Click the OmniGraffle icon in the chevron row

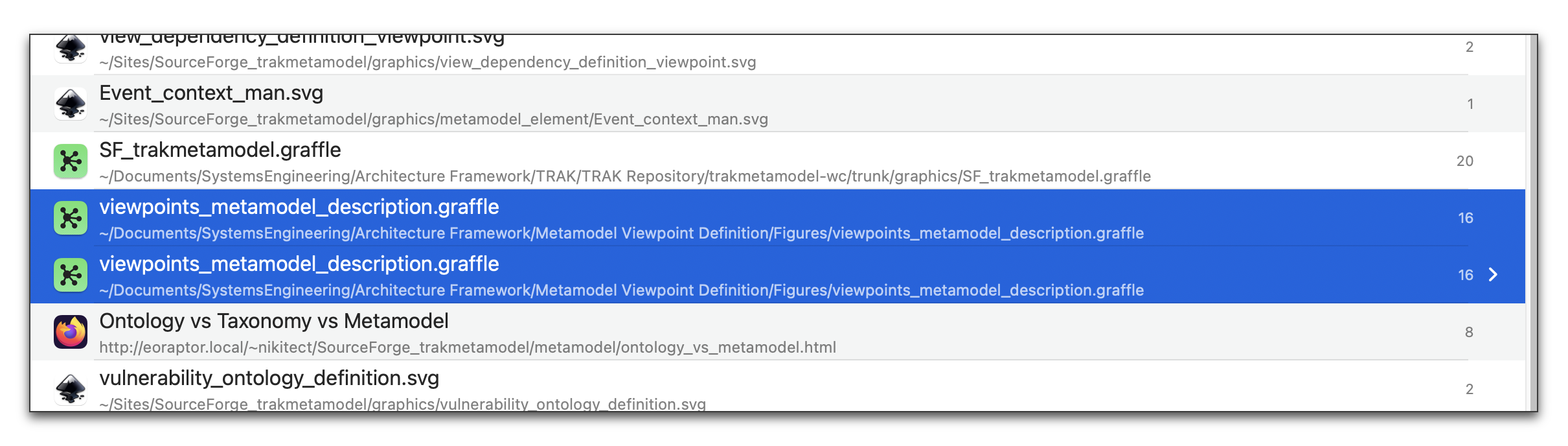point(71,275)
